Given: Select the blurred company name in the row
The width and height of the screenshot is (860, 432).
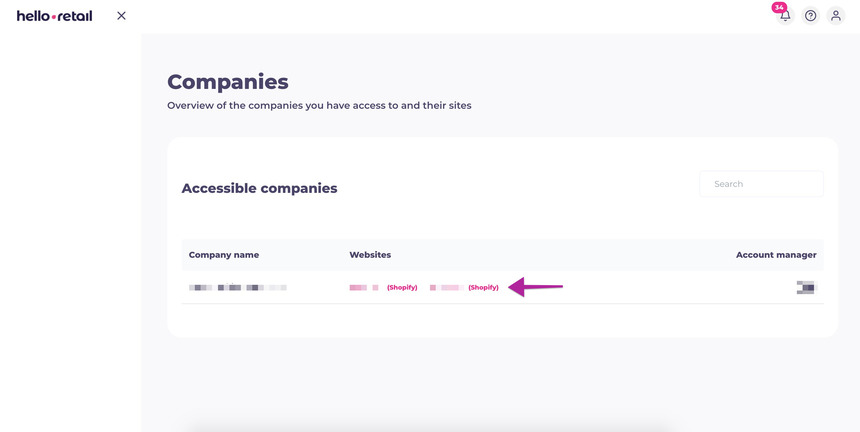Looking at the screenshot, I should 238,287.
